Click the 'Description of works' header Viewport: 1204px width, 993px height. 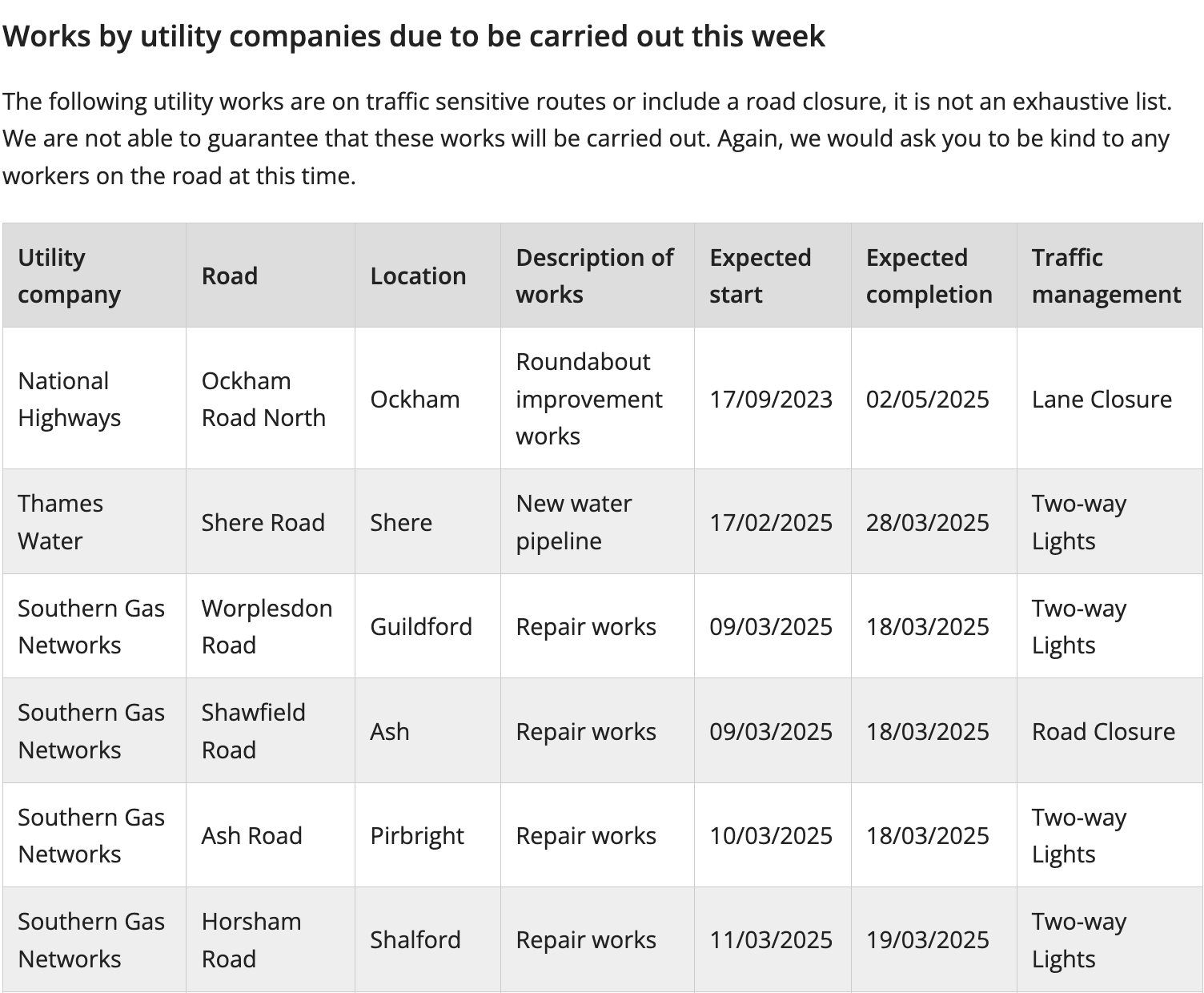[597, 275]
